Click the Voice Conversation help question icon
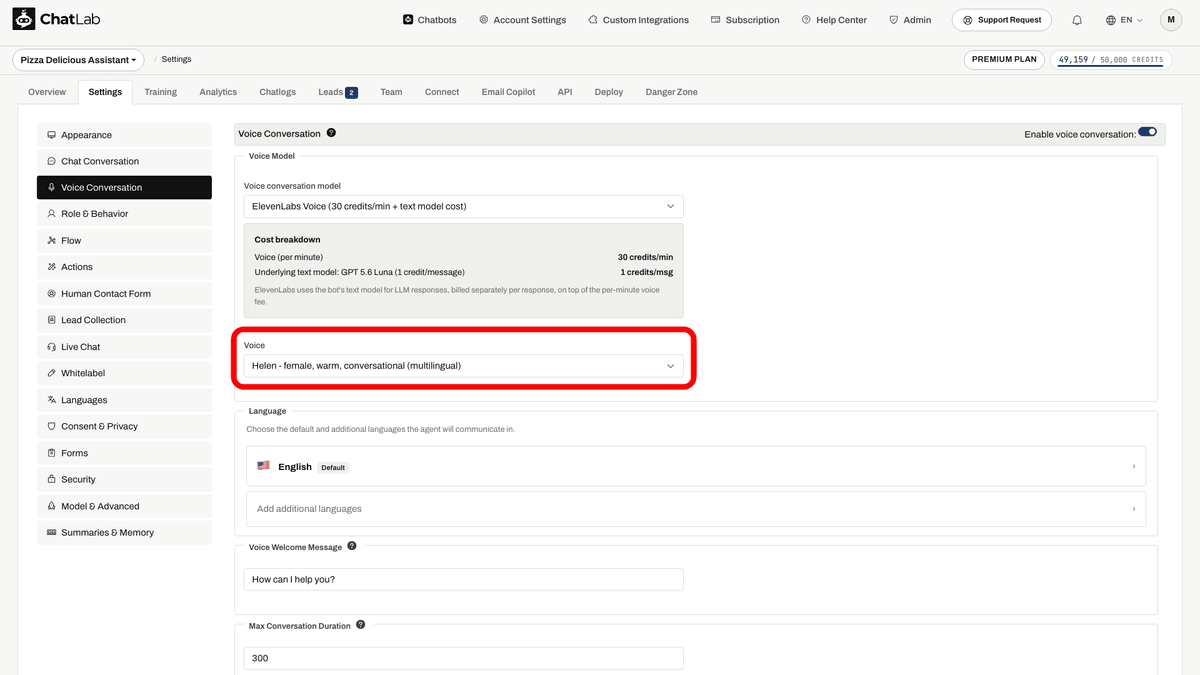 (x=331, y=133)
